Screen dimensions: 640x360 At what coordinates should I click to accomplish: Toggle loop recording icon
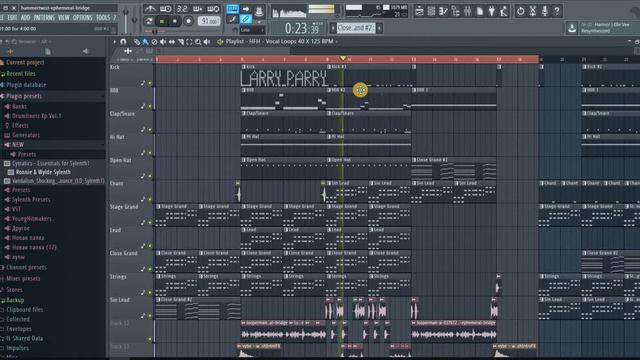tap(213, 9)
